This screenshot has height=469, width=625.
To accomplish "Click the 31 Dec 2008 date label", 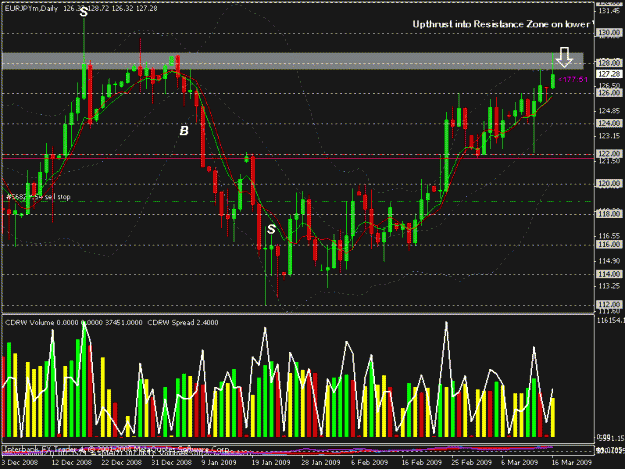I will [x=171, y=462].
